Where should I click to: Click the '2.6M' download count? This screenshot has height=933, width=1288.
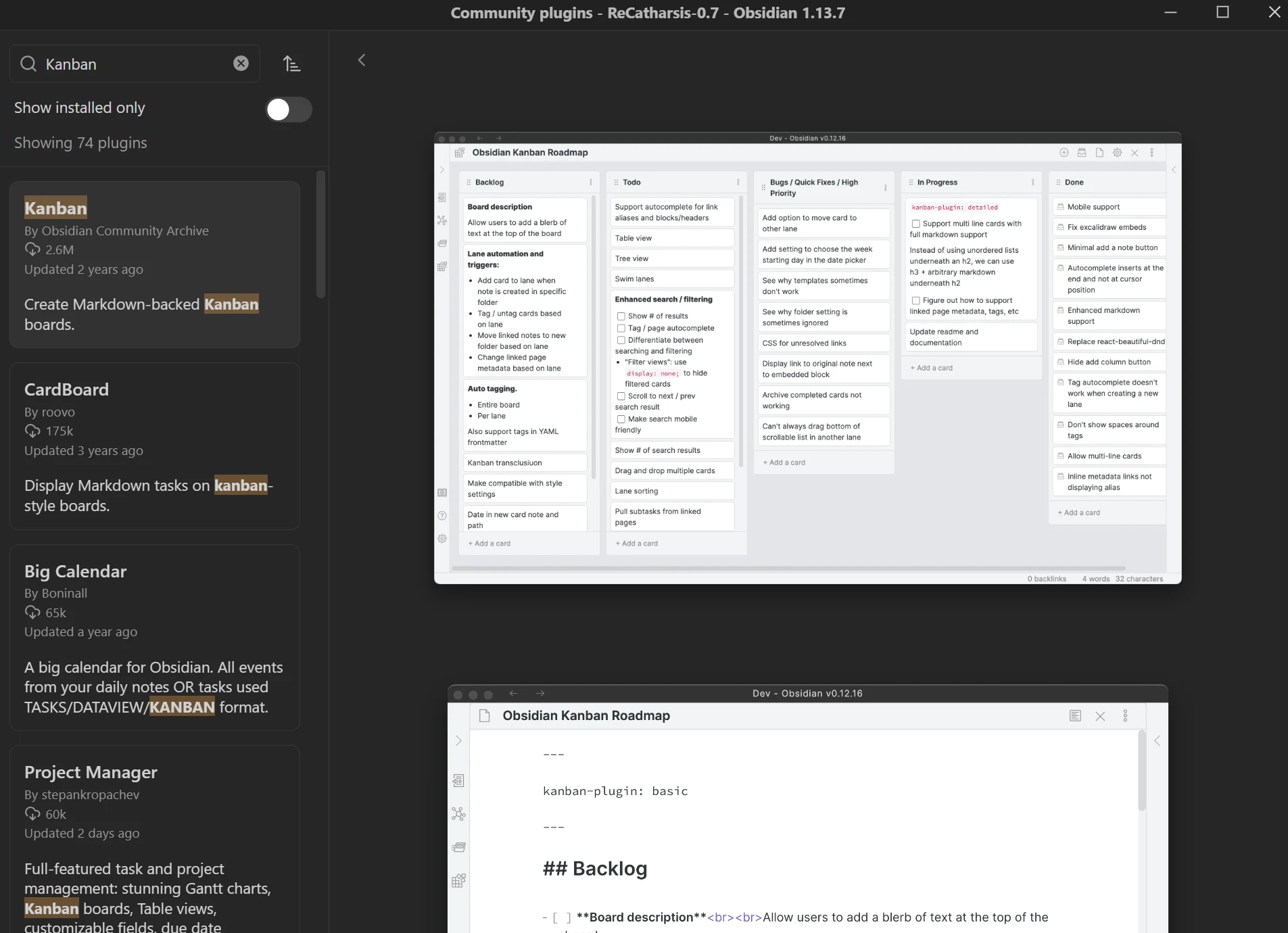[59, 249]
